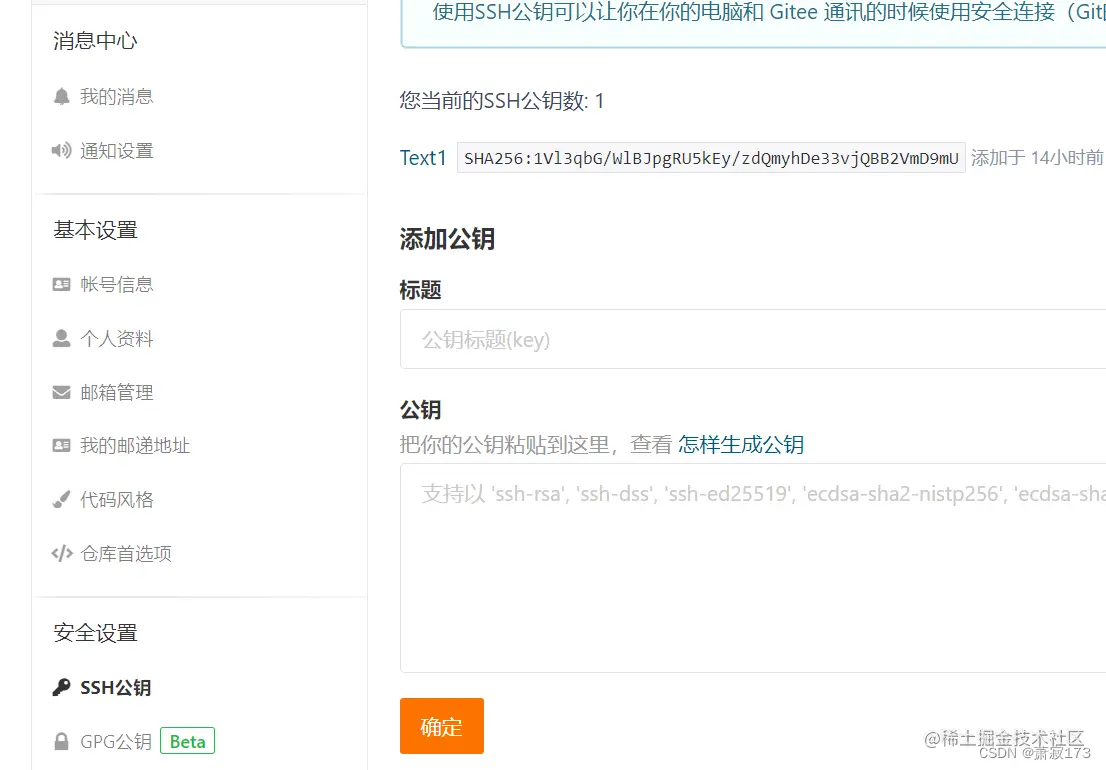Select SSH公钥 in security settings
Viewport: 1106px width, 770px height.
click(x=116, y=688)
